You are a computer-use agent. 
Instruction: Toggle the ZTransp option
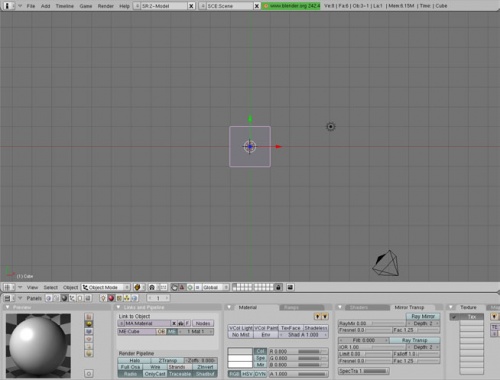coord(167,360)
